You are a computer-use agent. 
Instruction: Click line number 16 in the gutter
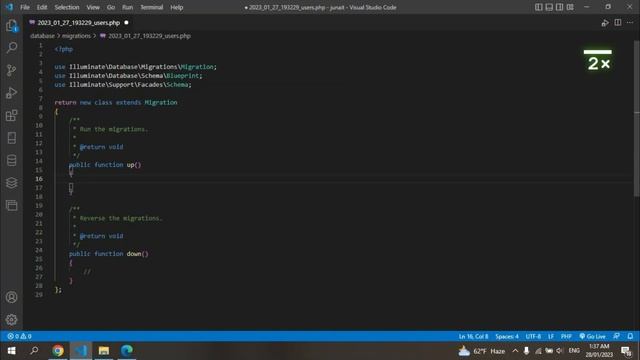(x=39, y=179)
